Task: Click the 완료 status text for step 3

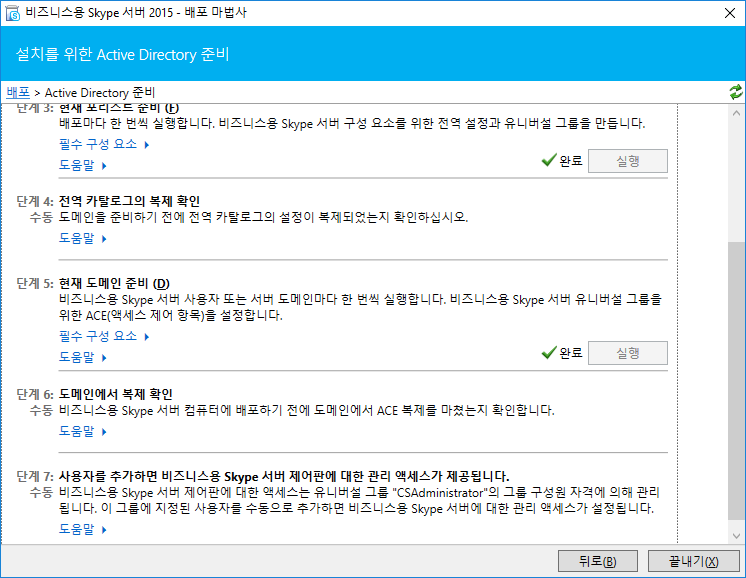Action: coord(571,161)
